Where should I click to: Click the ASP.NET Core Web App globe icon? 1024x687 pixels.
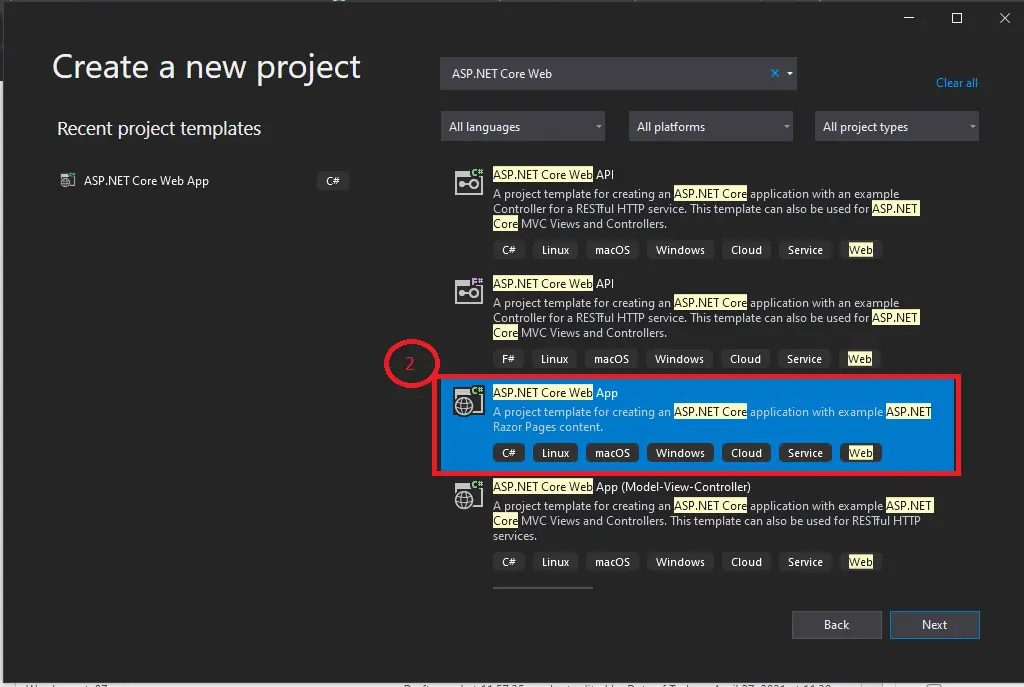click(469, 401)
